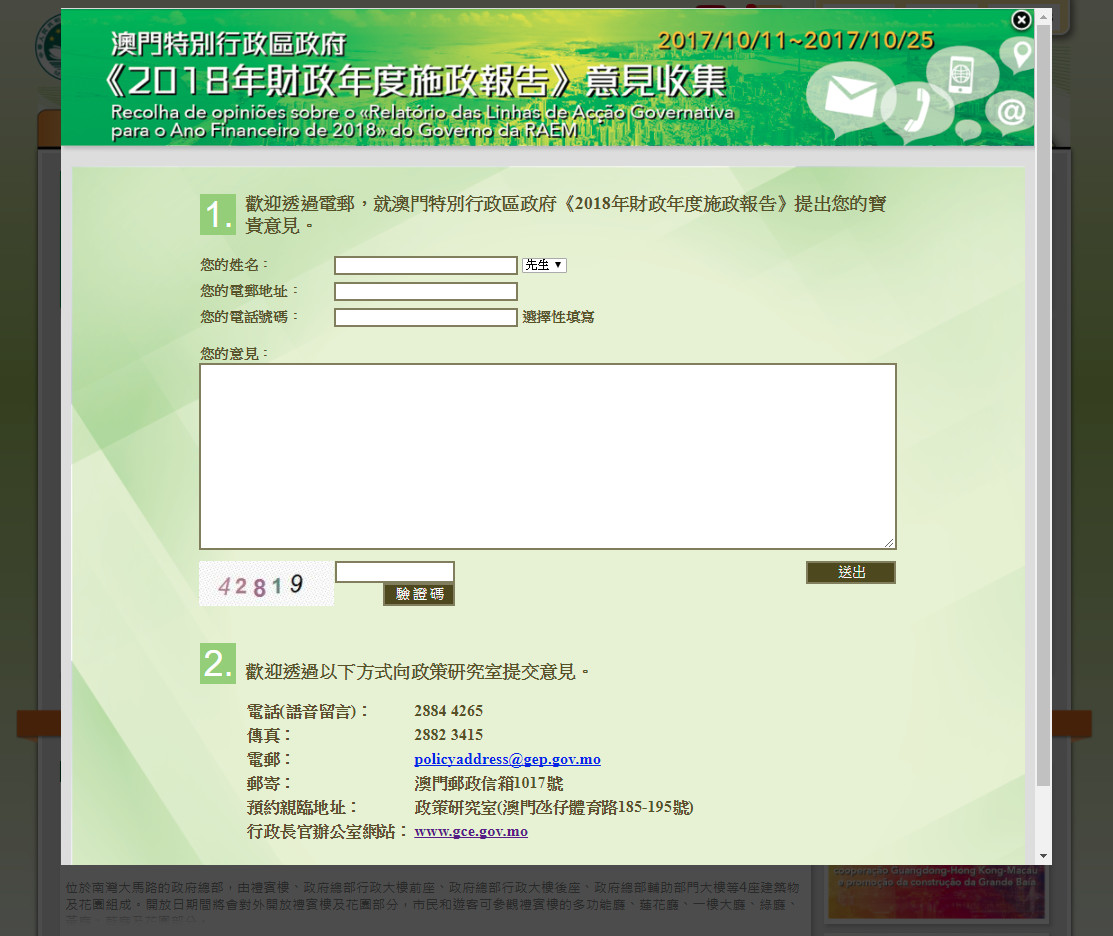Visit the www.gce.gov.mo website link
This screenshot has width=1113, height=936.
point(470,832)
